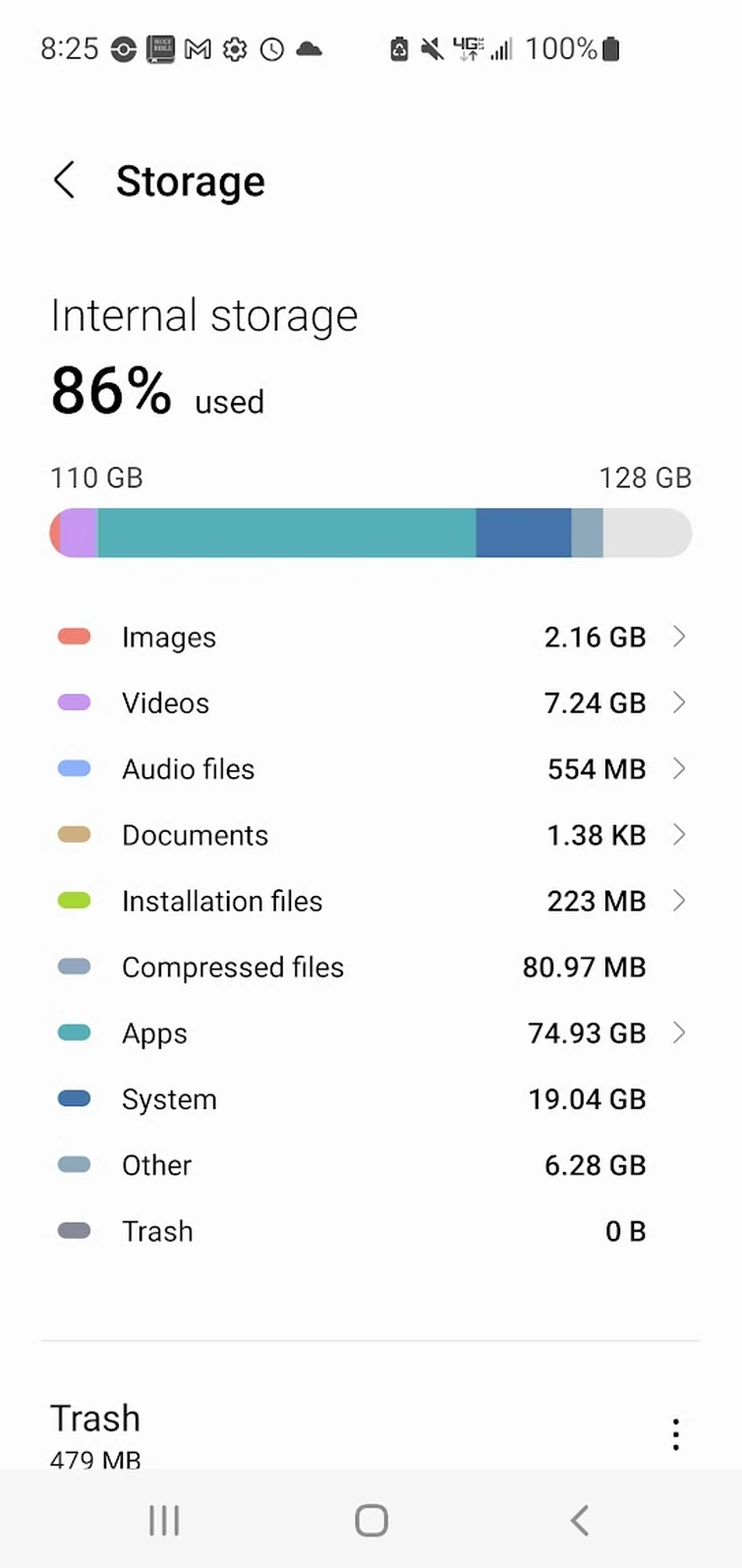Expand the Images chevron arrow
The height and width of the screenshot is (1568, 742).
pyautogui.click(x=678, y=637)
